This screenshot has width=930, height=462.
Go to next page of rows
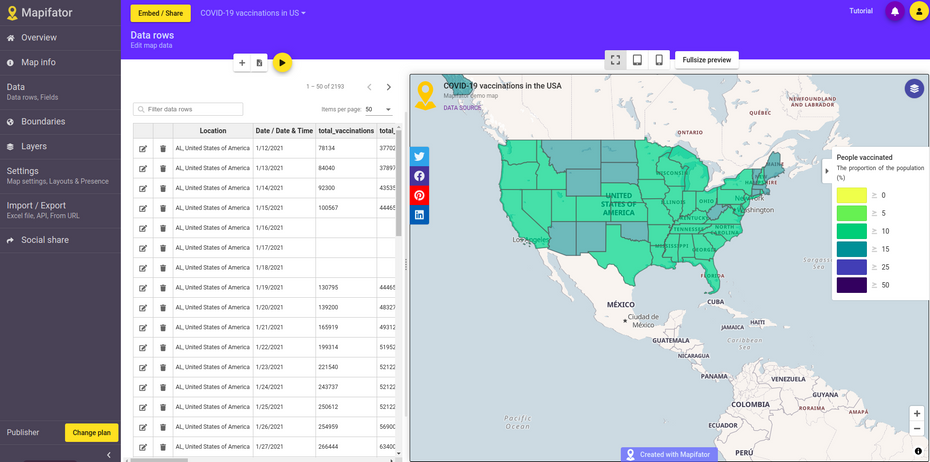[x=388, y=87]
